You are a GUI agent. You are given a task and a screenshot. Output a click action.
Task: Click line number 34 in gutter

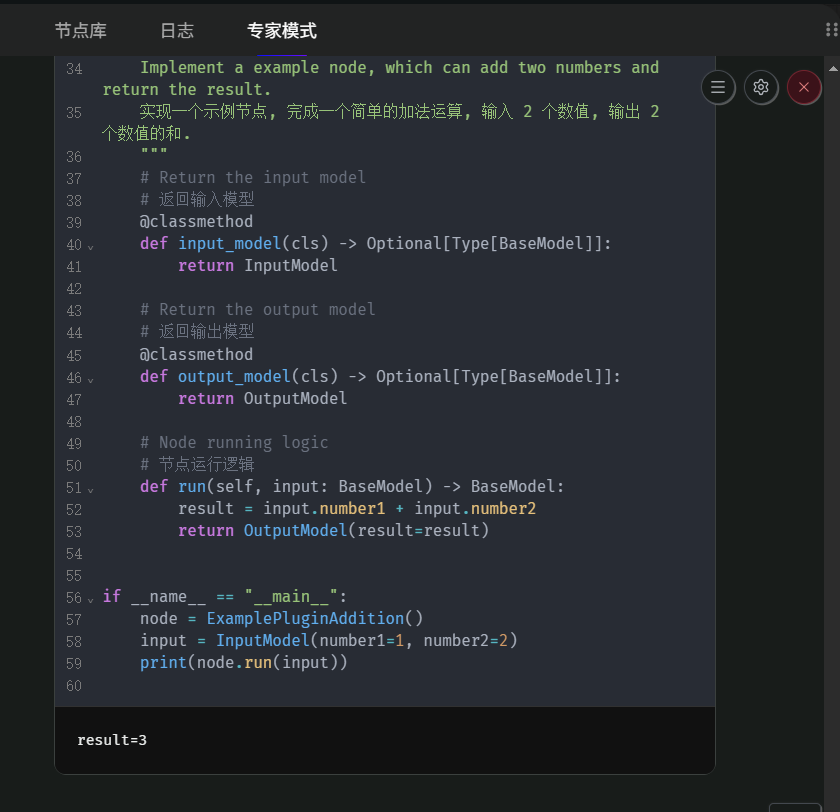tap(74, 69)
